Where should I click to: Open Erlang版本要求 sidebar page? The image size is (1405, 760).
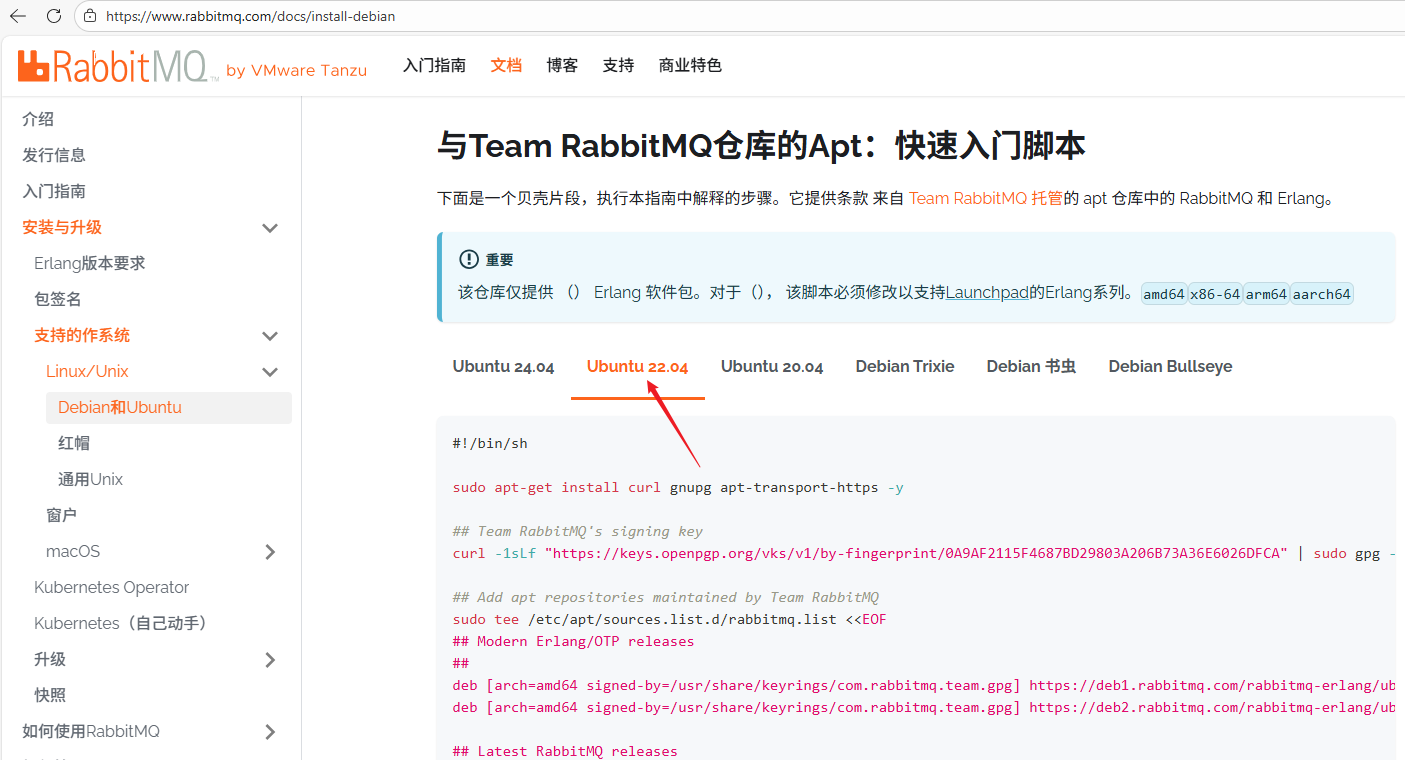pyautogui.click(x=90, y=263)
